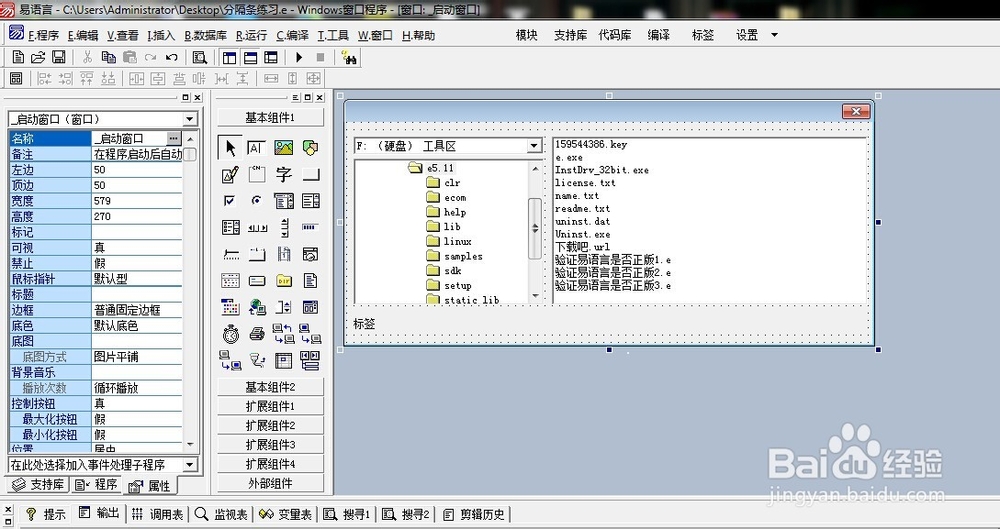
Task: Click the 最大化按钮 property value 假
Action: pos(137,419)
